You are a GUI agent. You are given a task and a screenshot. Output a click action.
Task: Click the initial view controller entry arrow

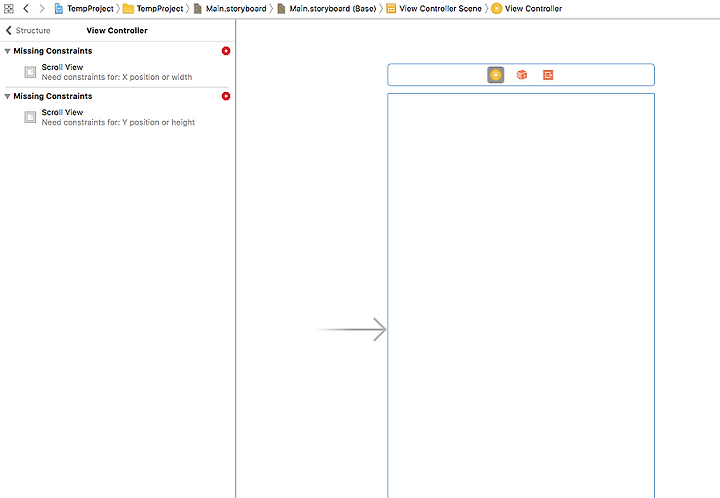click(x=352, y=330)
